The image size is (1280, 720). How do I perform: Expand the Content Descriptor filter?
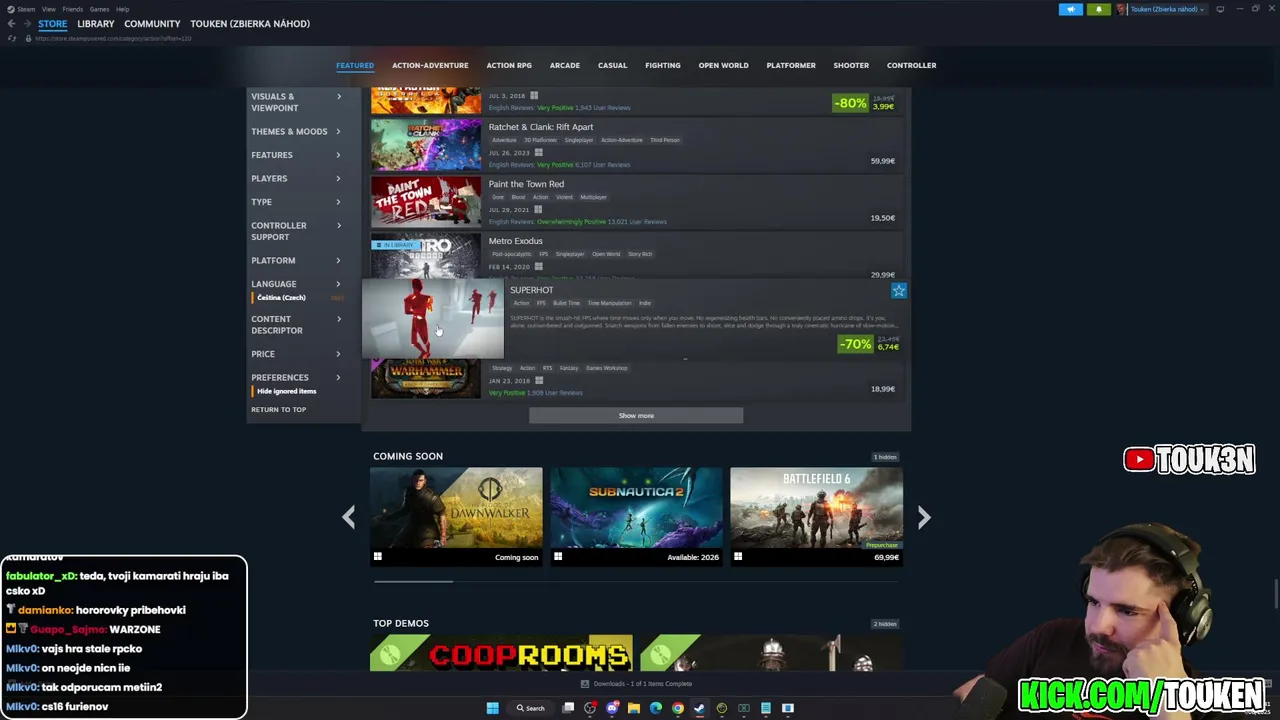(296, 325)
